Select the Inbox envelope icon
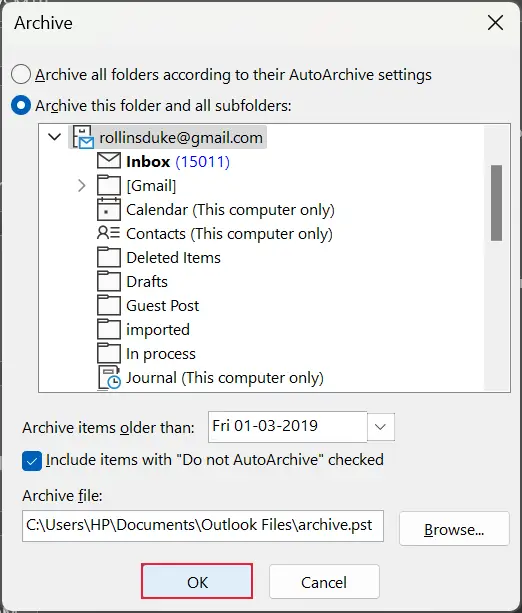Screen dimensions: 522x613 109,161
